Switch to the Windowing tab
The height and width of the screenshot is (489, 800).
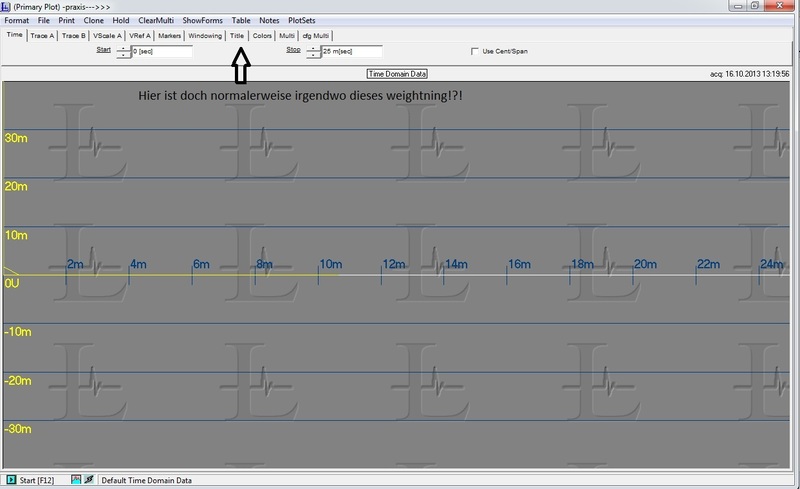tap(205, 35)
